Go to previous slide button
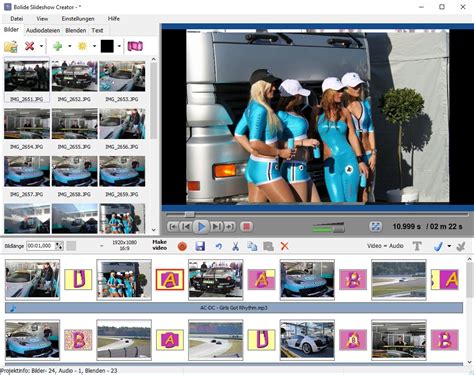 tap(186, 227)
